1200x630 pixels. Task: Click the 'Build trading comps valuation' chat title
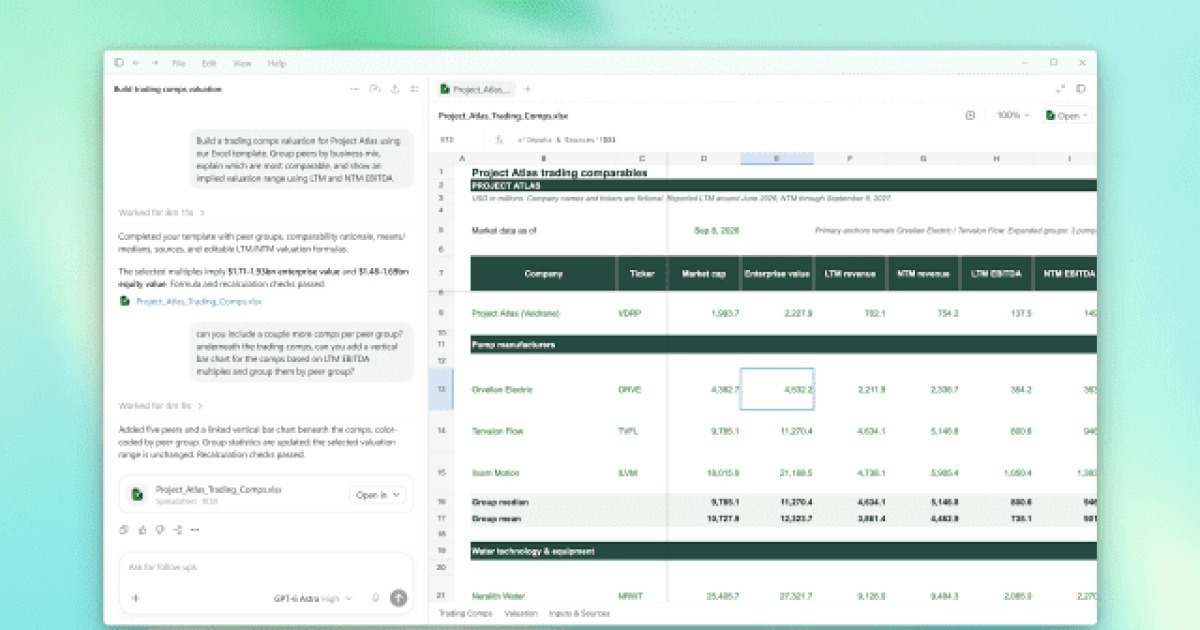(168, 89)
